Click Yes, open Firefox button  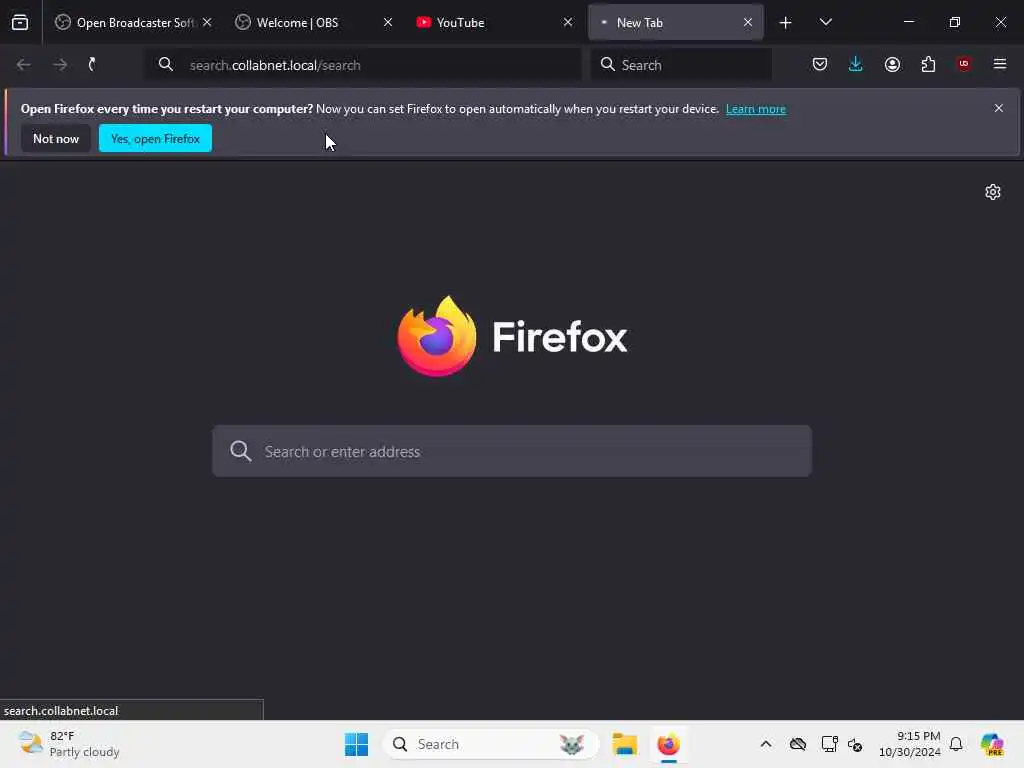point(155,138)
